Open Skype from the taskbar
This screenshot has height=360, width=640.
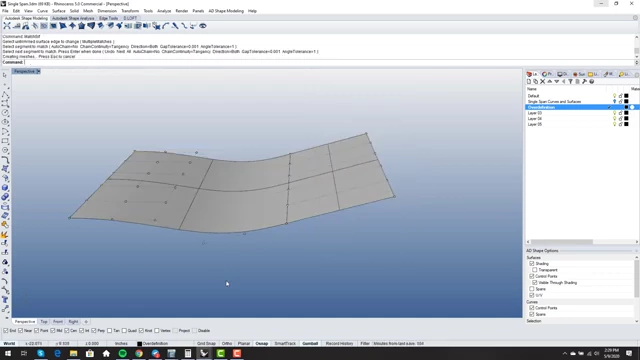click(41, 353)
